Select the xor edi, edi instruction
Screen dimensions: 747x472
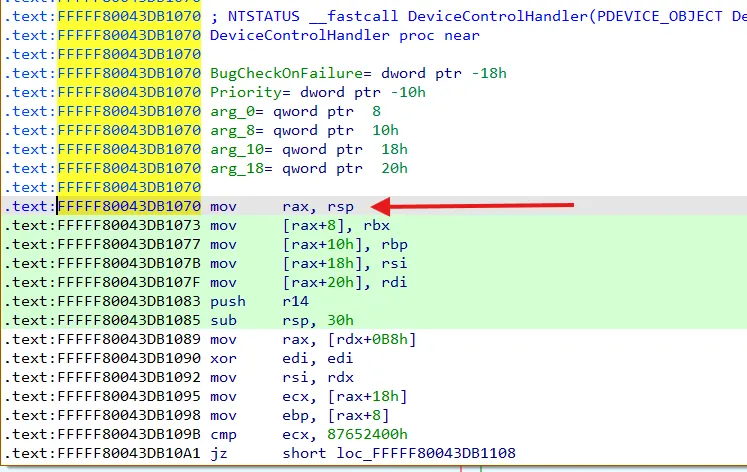coord(282,358)
